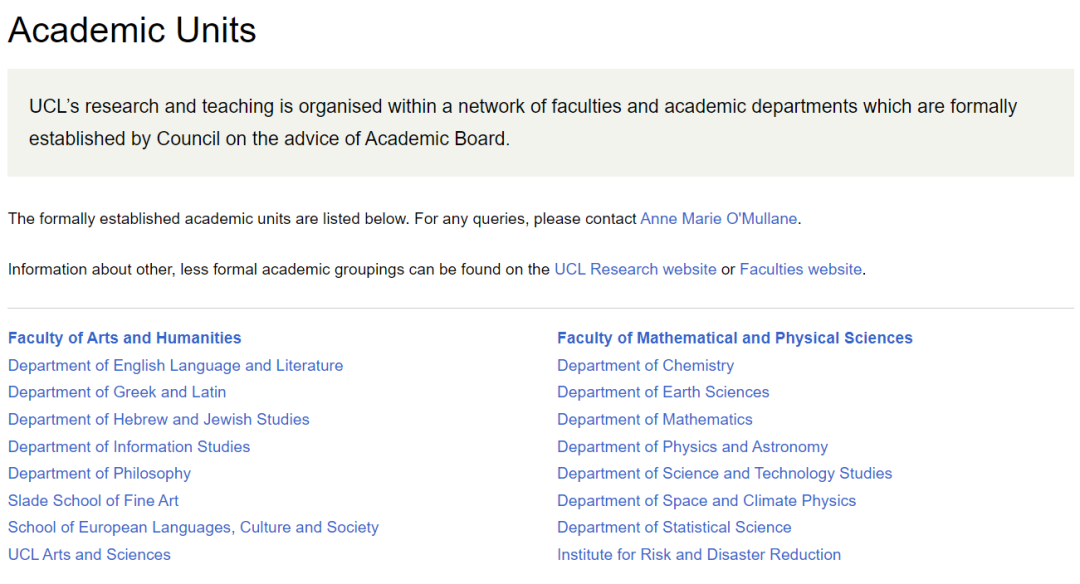
Task: Select Department of Earth Sciences link
Action: (663, 392)
